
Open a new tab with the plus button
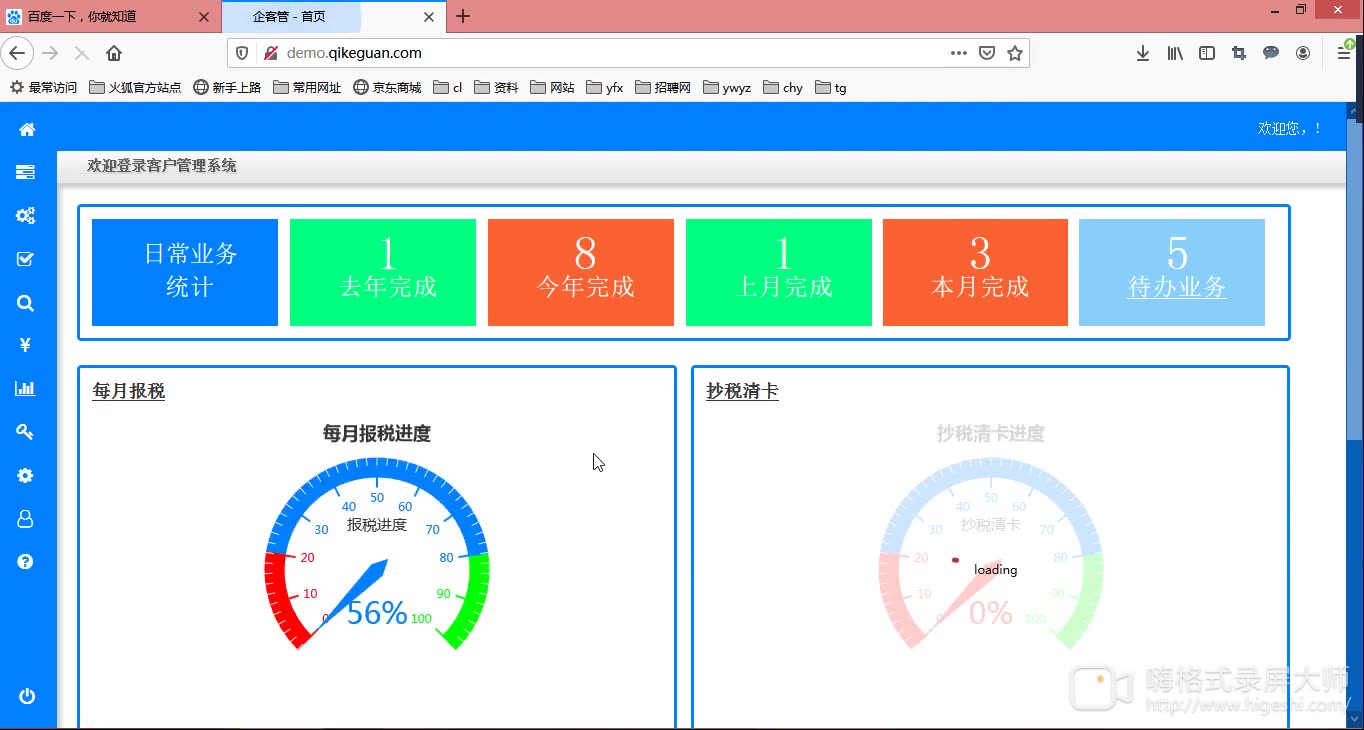[463, 16]
